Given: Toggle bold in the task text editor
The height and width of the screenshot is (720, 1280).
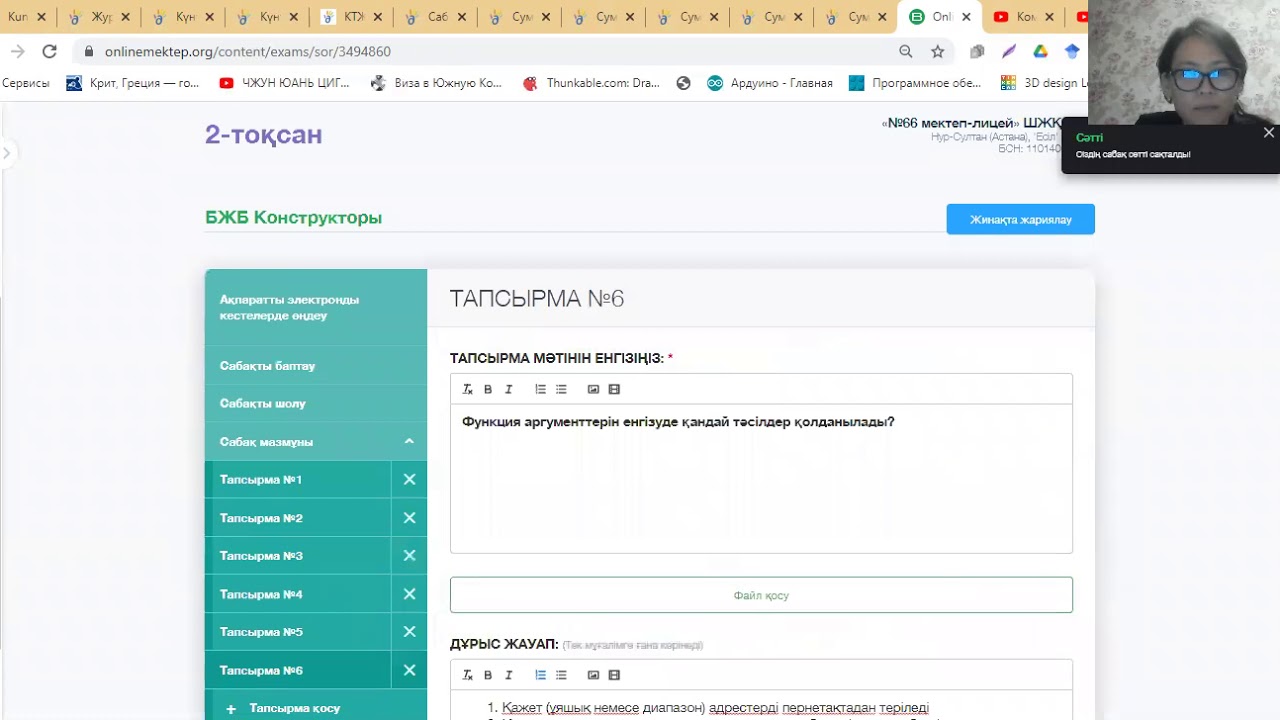Looking at the screenshot, I should pyautogui.click(x=488, y=389).
